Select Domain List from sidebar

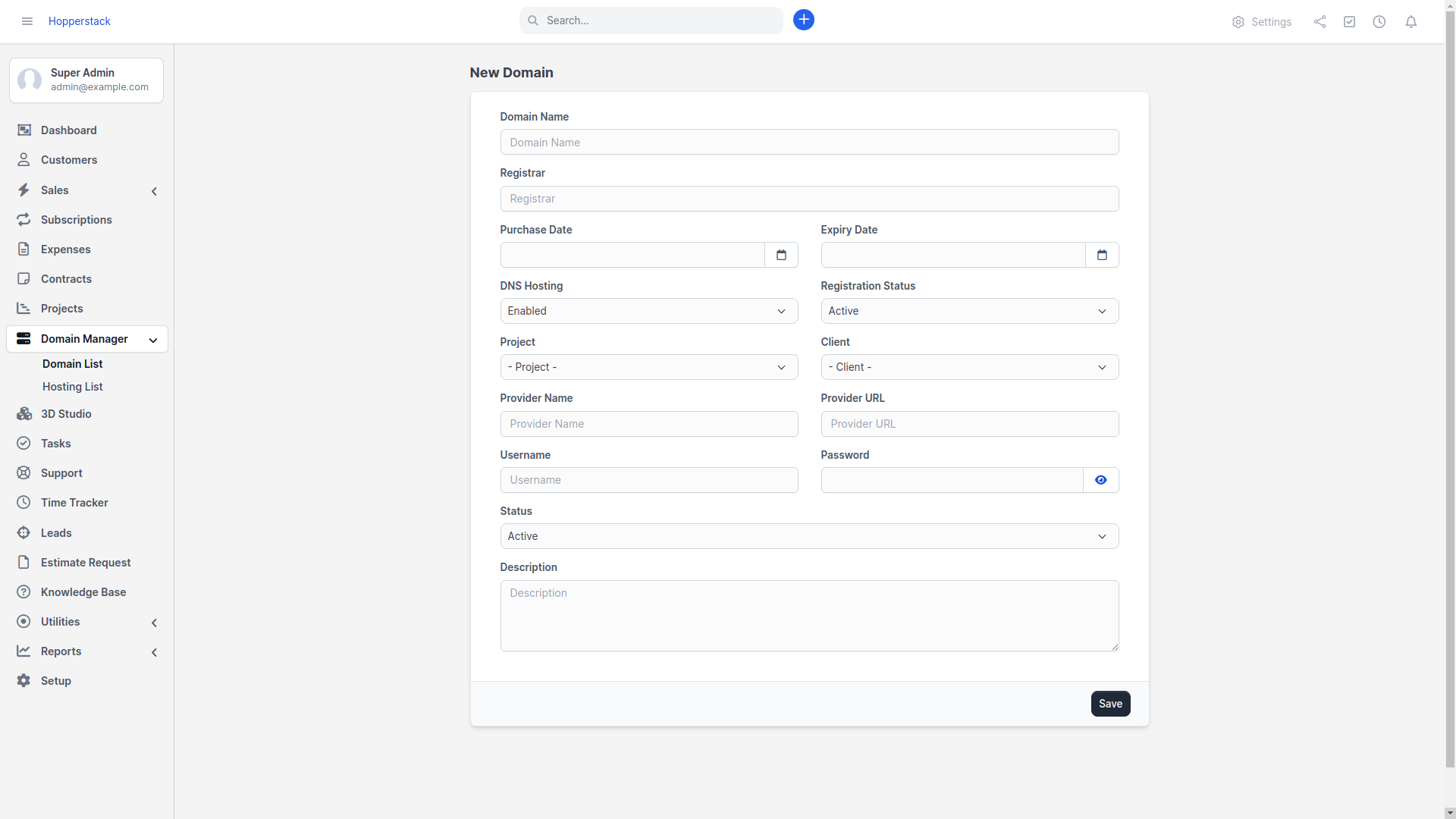point(72,364)
